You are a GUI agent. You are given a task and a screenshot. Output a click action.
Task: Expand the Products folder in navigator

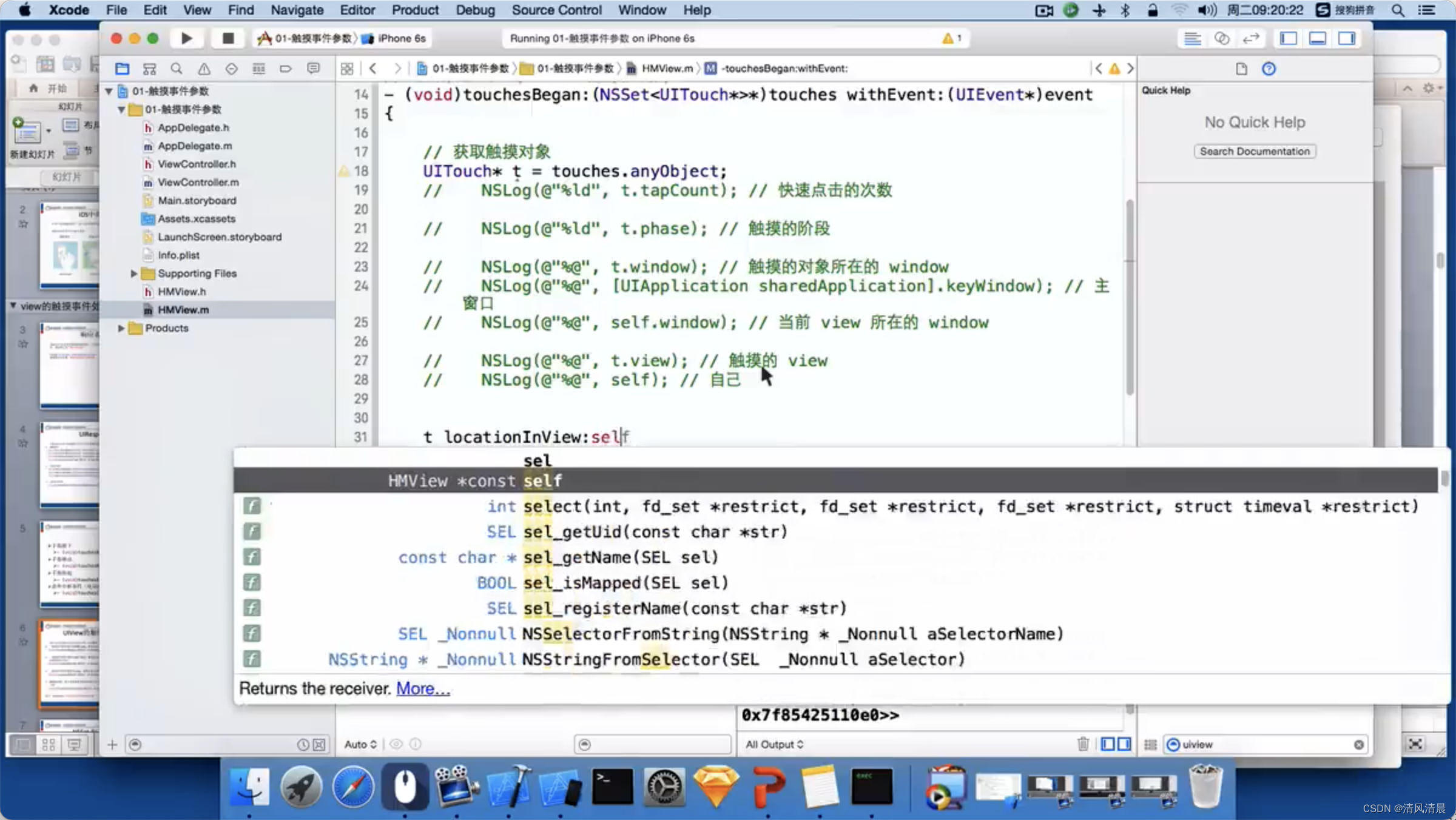click(x=119, y=328)
